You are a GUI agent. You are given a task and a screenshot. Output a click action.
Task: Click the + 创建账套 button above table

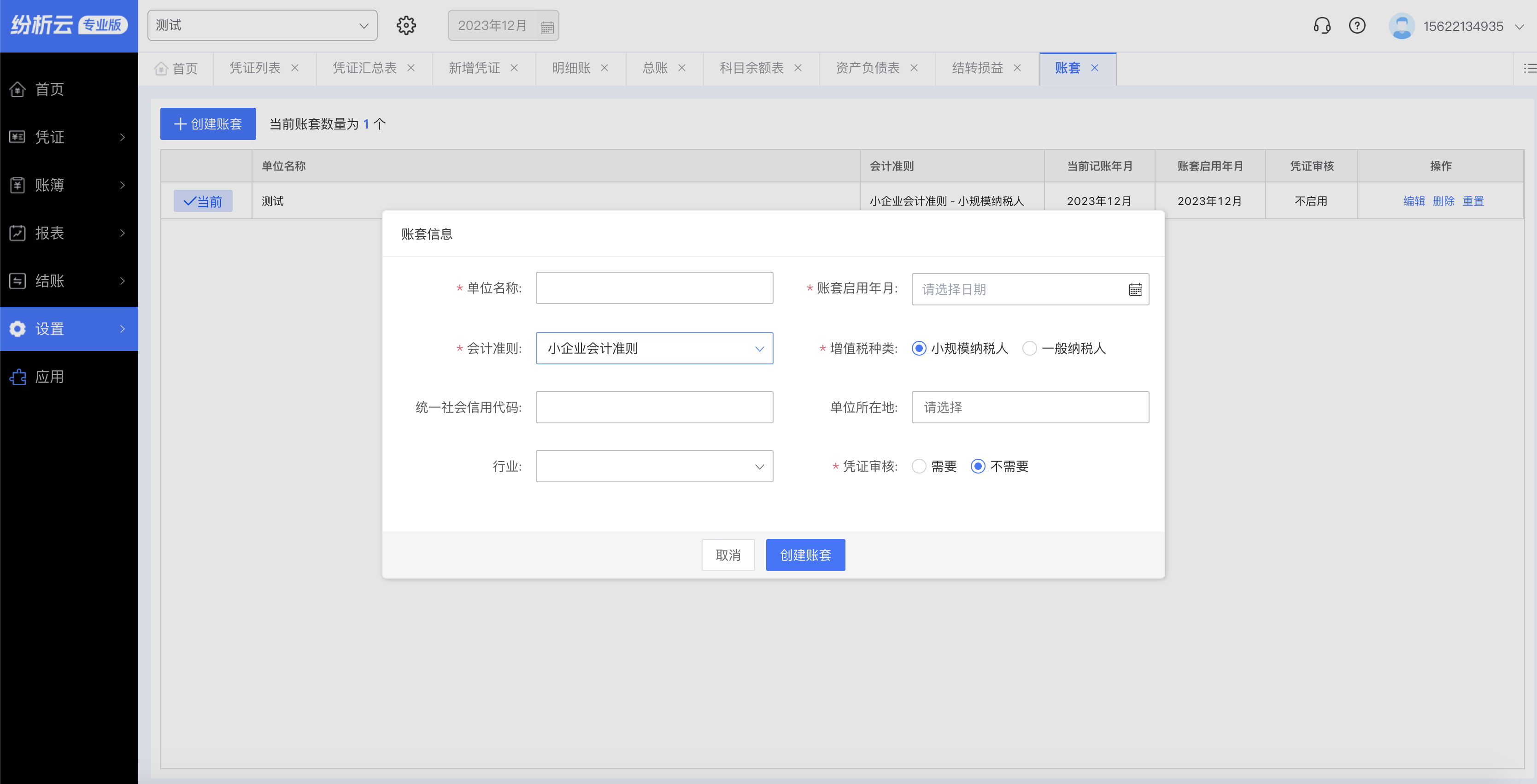click(208, 124)
